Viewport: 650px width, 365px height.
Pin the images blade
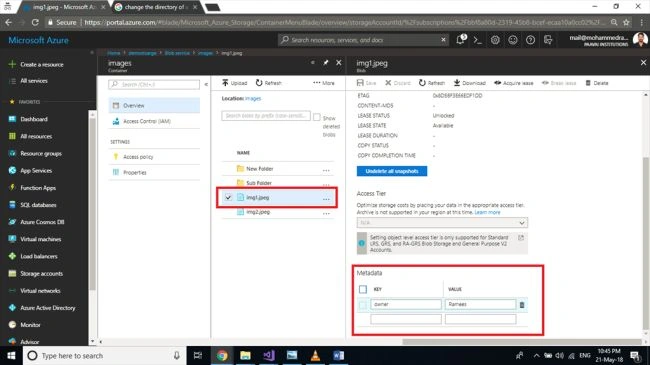click(325, 63)
